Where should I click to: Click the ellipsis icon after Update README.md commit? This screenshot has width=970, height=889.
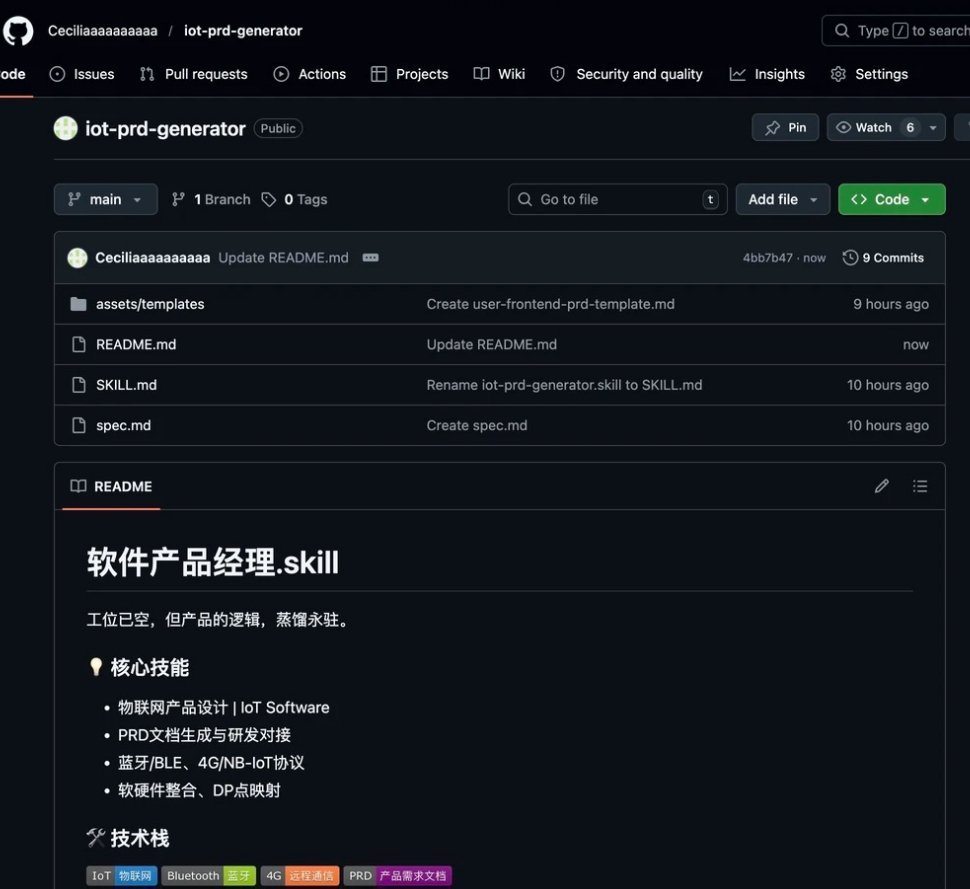click(370, 257)
